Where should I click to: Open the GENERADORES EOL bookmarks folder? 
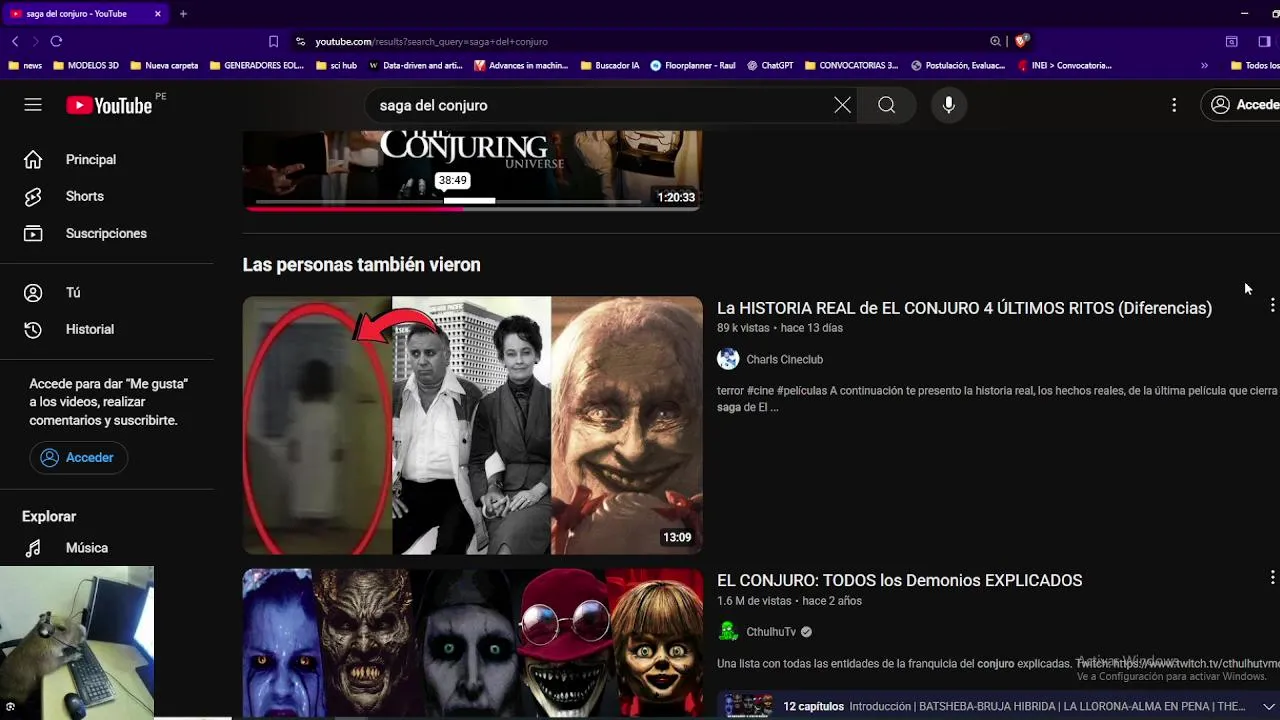click(257, 65)
